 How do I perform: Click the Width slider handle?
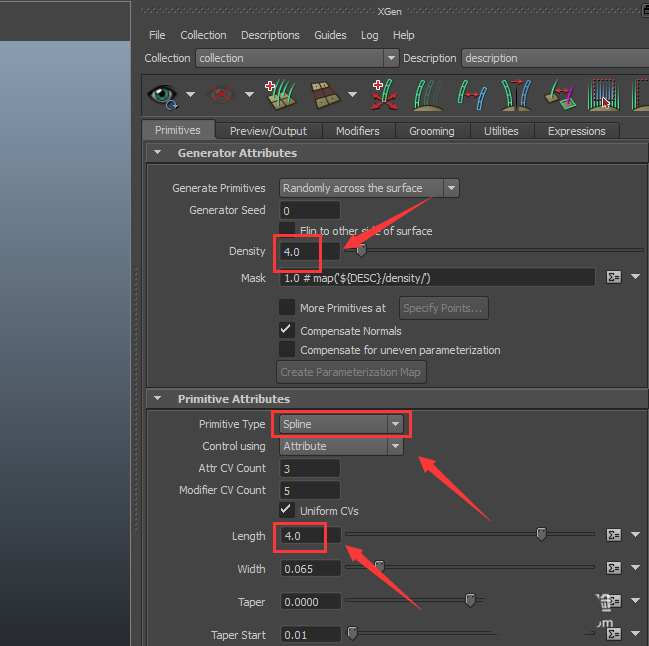pos(379,567)
